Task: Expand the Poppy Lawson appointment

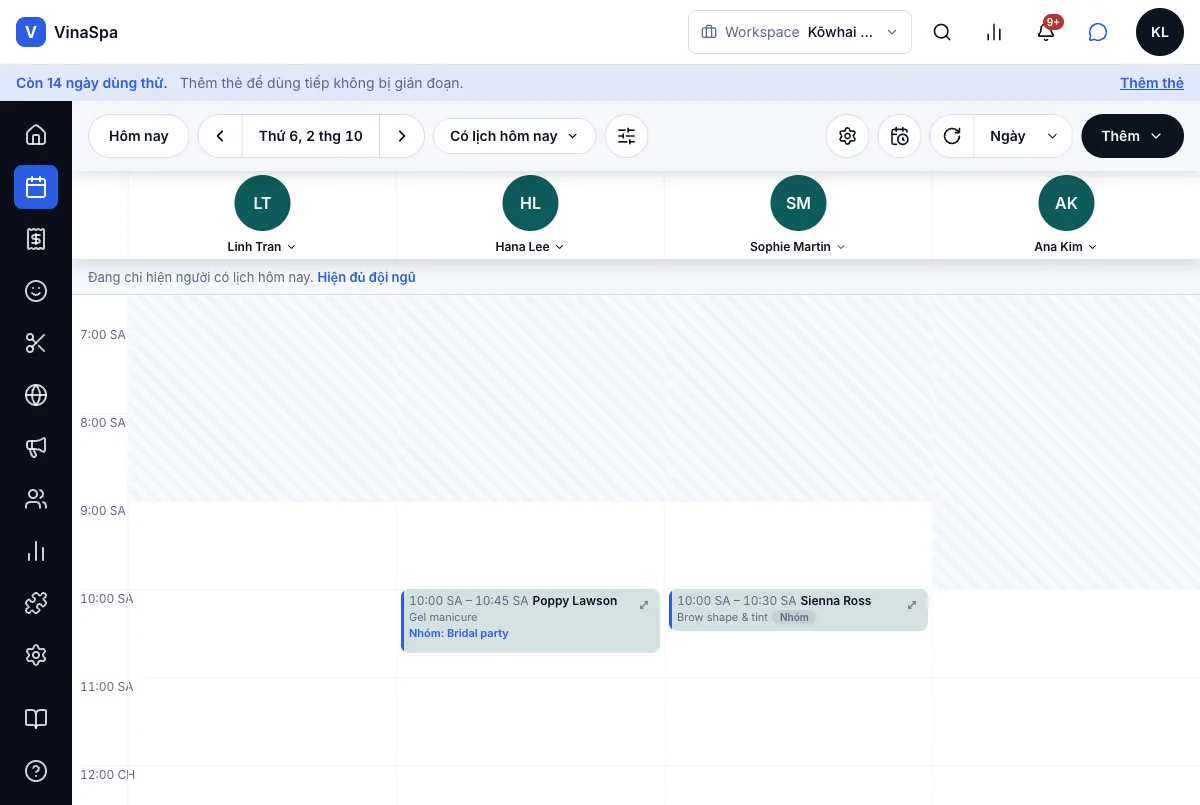Action: [644, 605]
